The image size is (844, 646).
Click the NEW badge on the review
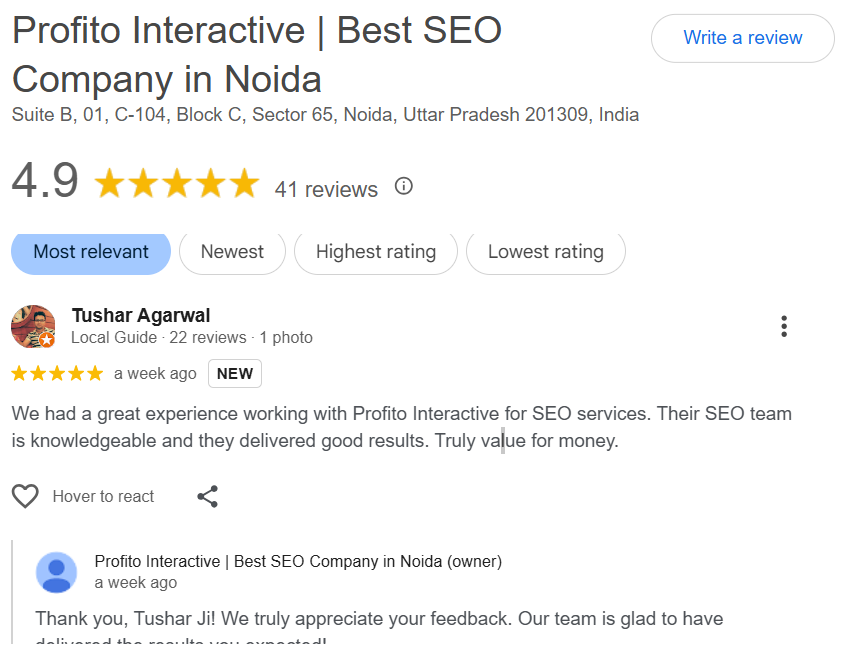(x=234, y=373)
